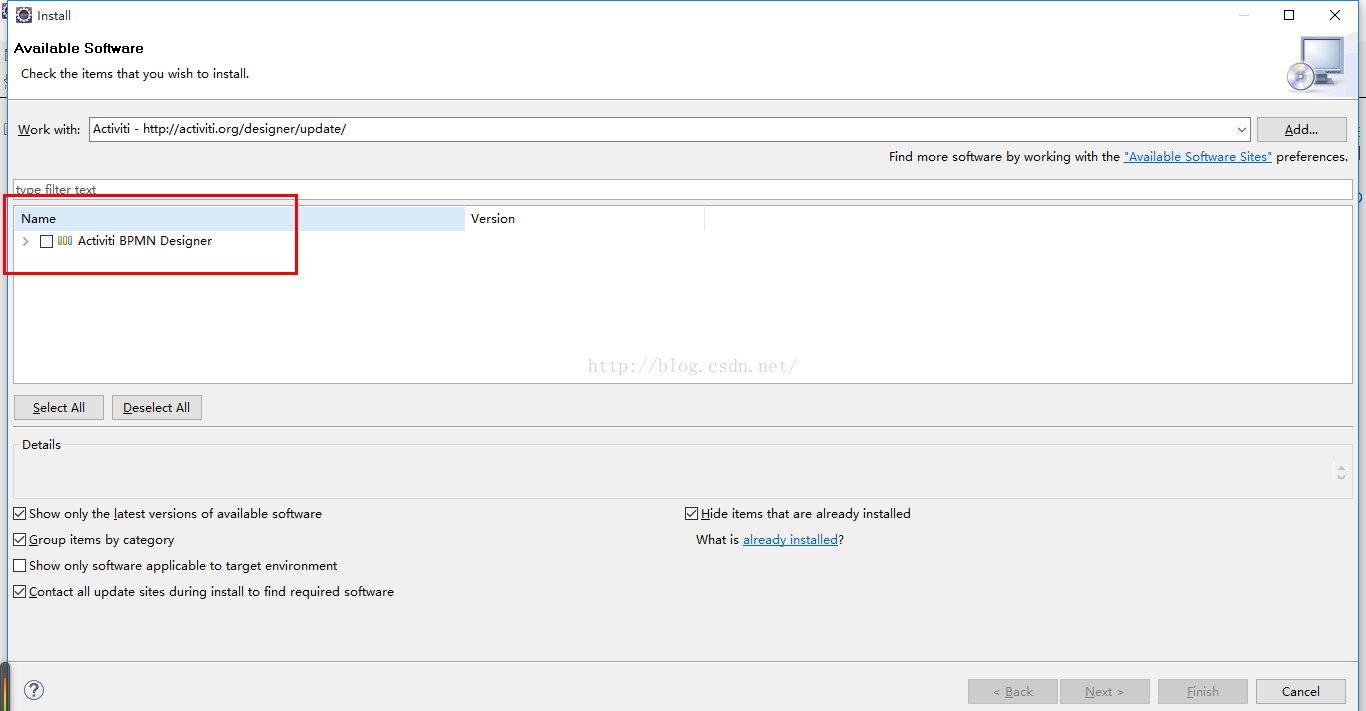Viewport: 1366px width, 711px height.
Task: Click the Name column header
Action: pos(240,219)
